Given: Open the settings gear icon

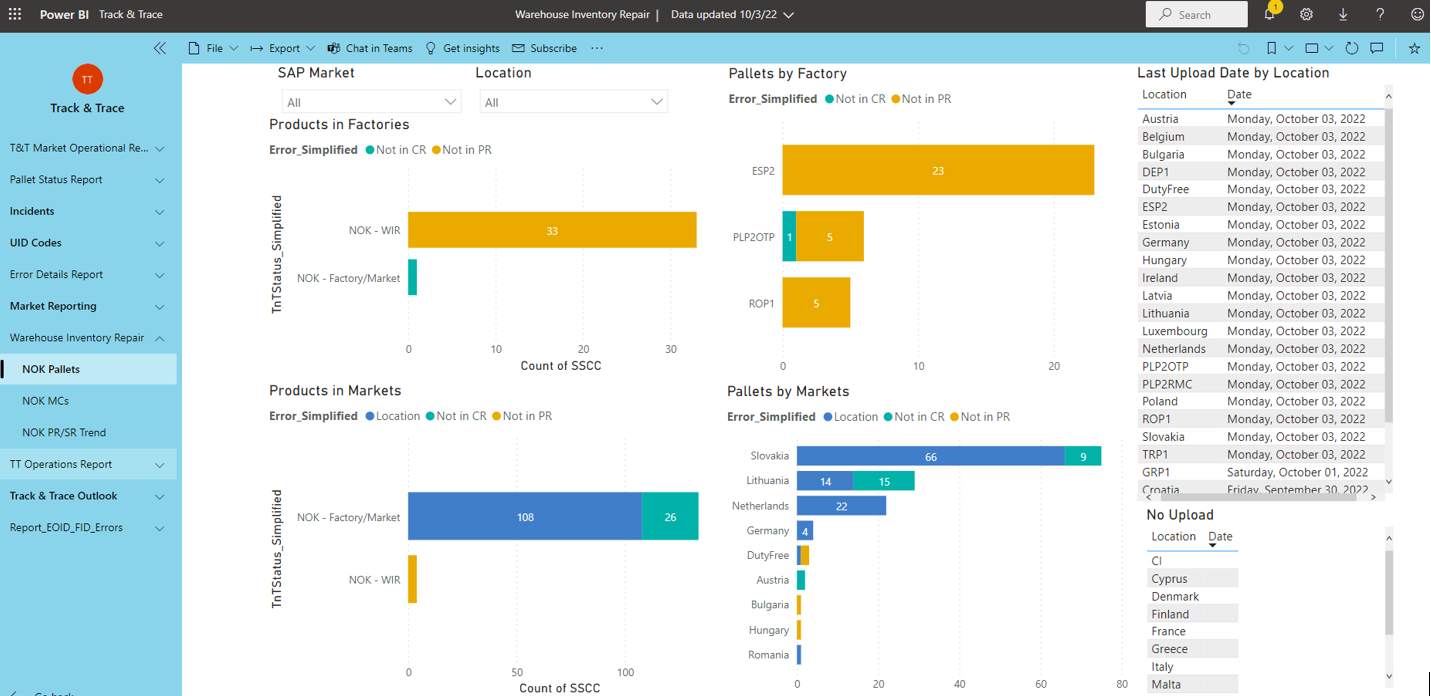Looking at the screenshot, I should tap(1306, 15).
